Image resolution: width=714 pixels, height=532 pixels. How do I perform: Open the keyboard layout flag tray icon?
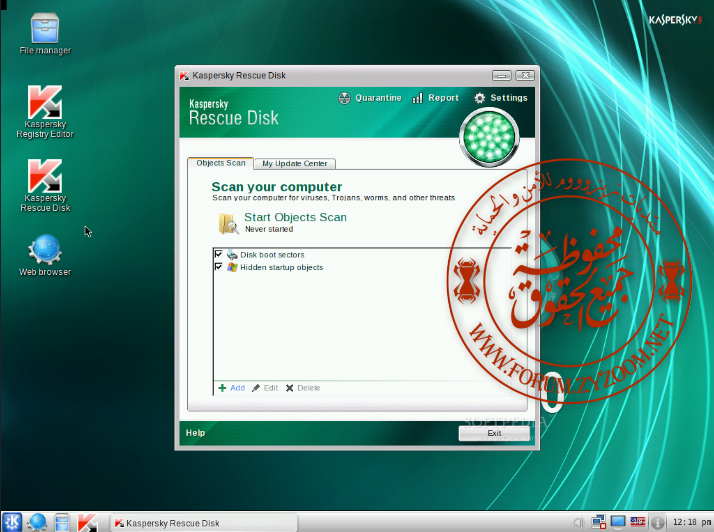click(x=638, y=522)
